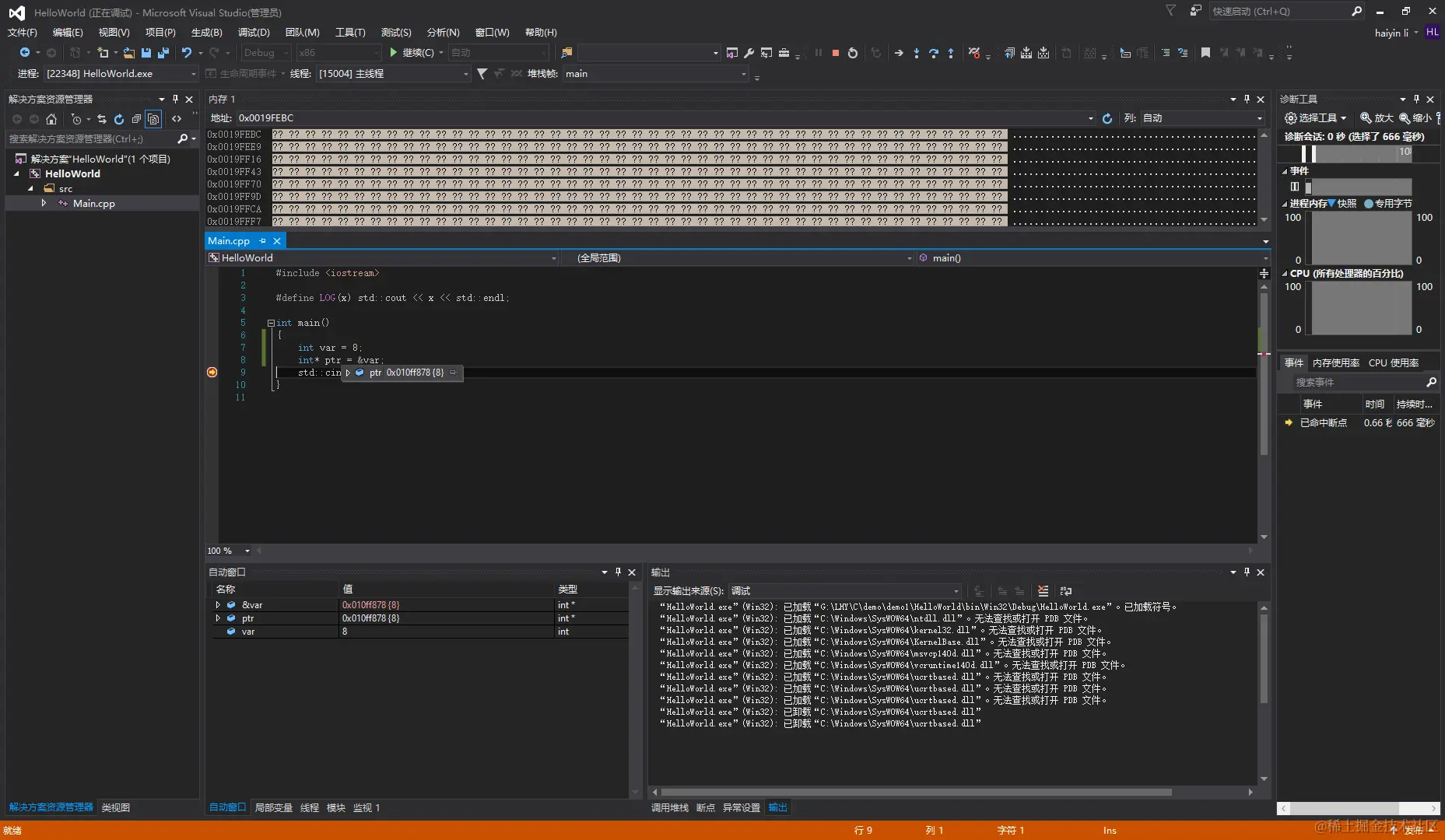Click the Restart debugging icon
The width and height of the screenshot is (1445, 840).
click(x=853, y=53)
